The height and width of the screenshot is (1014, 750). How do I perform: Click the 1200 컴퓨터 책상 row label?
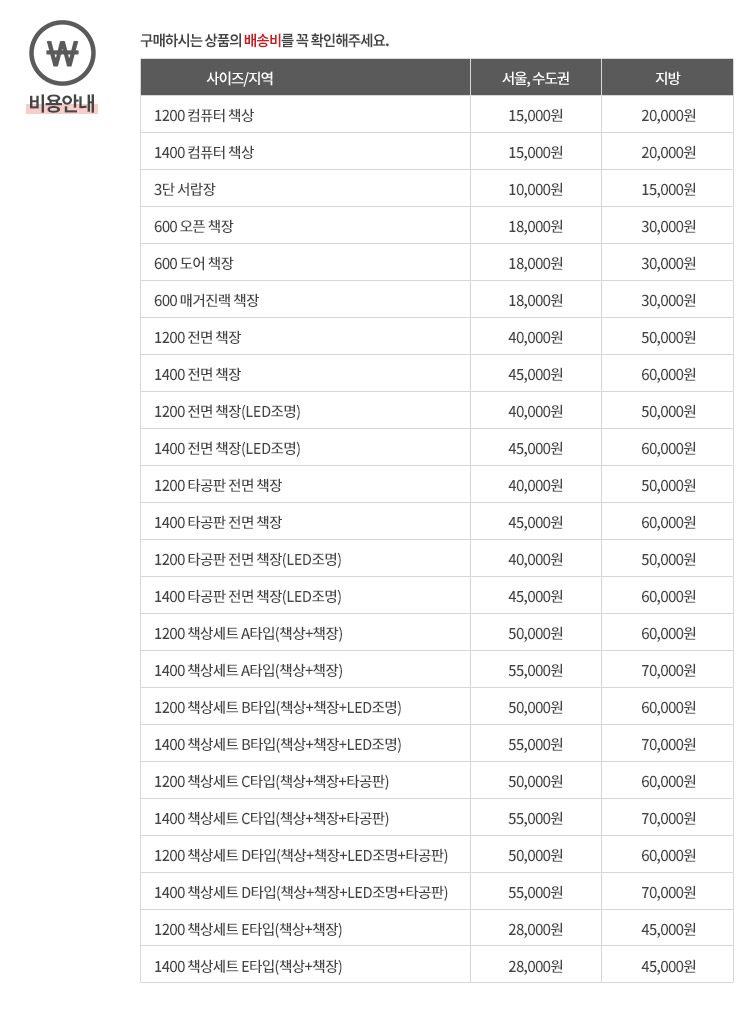pyautogui.click(x=204, y=115)
